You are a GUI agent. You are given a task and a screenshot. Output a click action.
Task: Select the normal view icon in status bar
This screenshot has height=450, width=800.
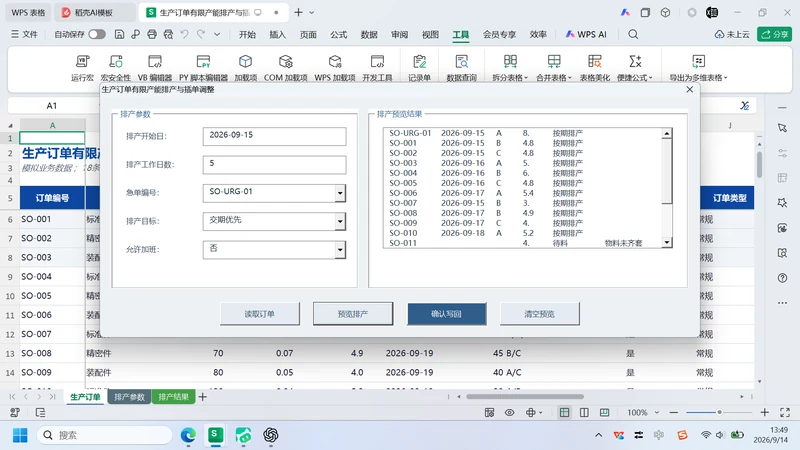click(564, 412)
